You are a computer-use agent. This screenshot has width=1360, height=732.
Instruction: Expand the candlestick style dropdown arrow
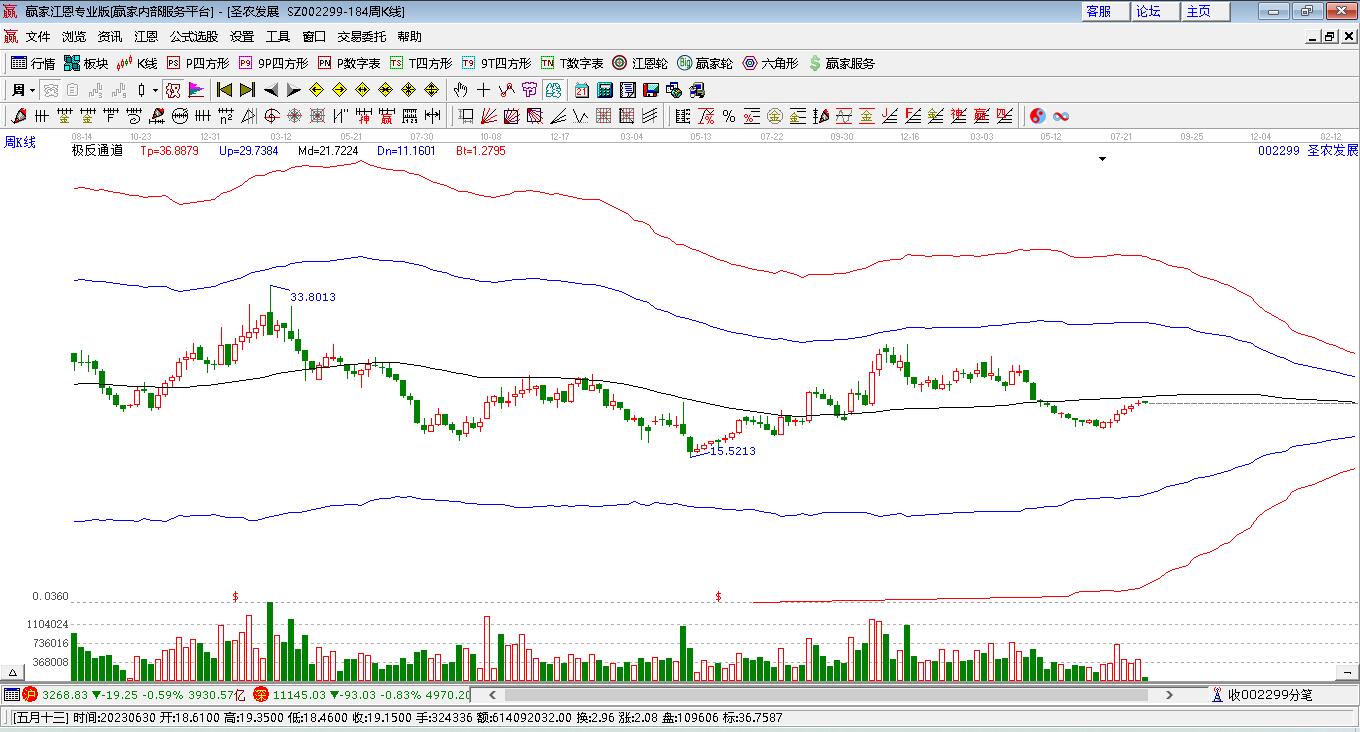pos(155,90)
